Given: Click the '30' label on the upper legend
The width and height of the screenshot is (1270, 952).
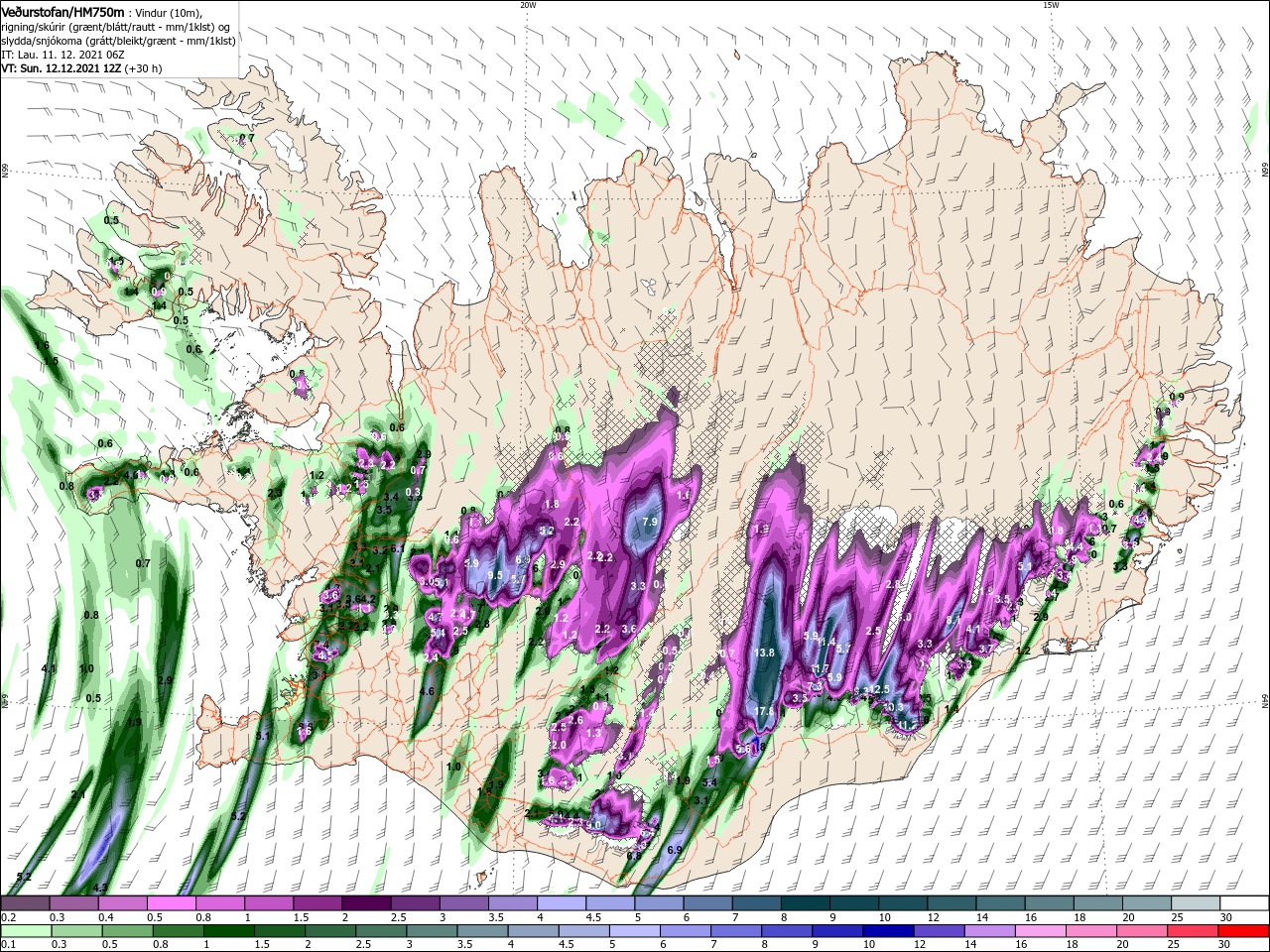Looking at the screenshot, I should pos(1226,917).
